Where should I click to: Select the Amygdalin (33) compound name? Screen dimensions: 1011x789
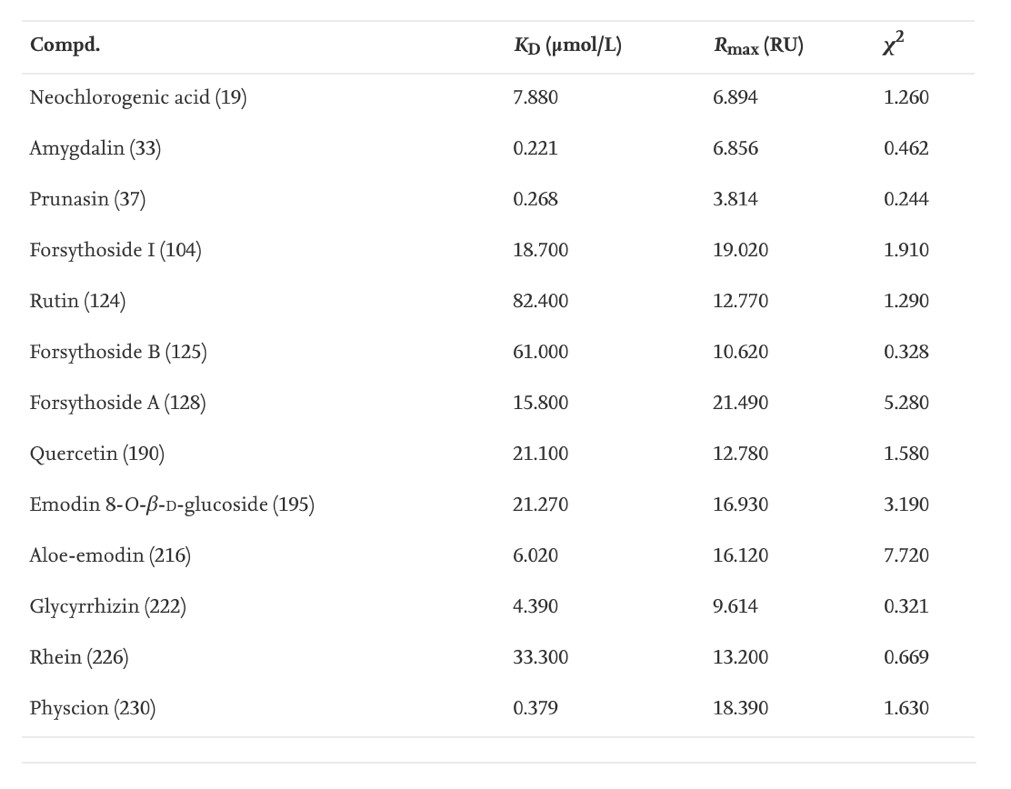pos(95,149)
